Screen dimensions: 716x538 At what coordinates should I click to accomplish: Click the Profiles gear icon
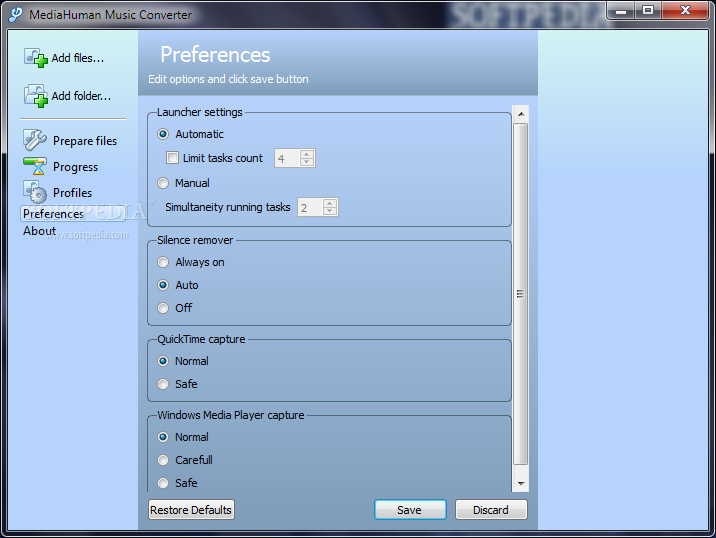click(x=35, y=192)
